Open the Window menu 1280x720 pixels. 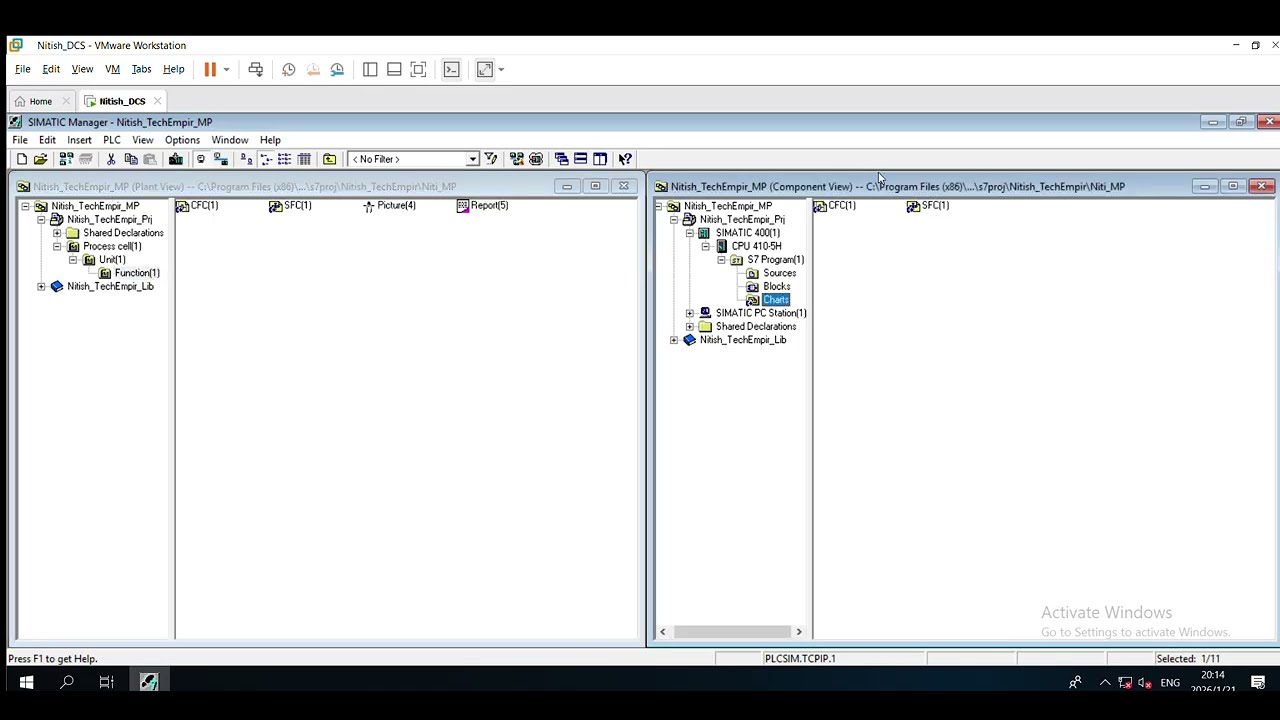(x=229, y=140)
